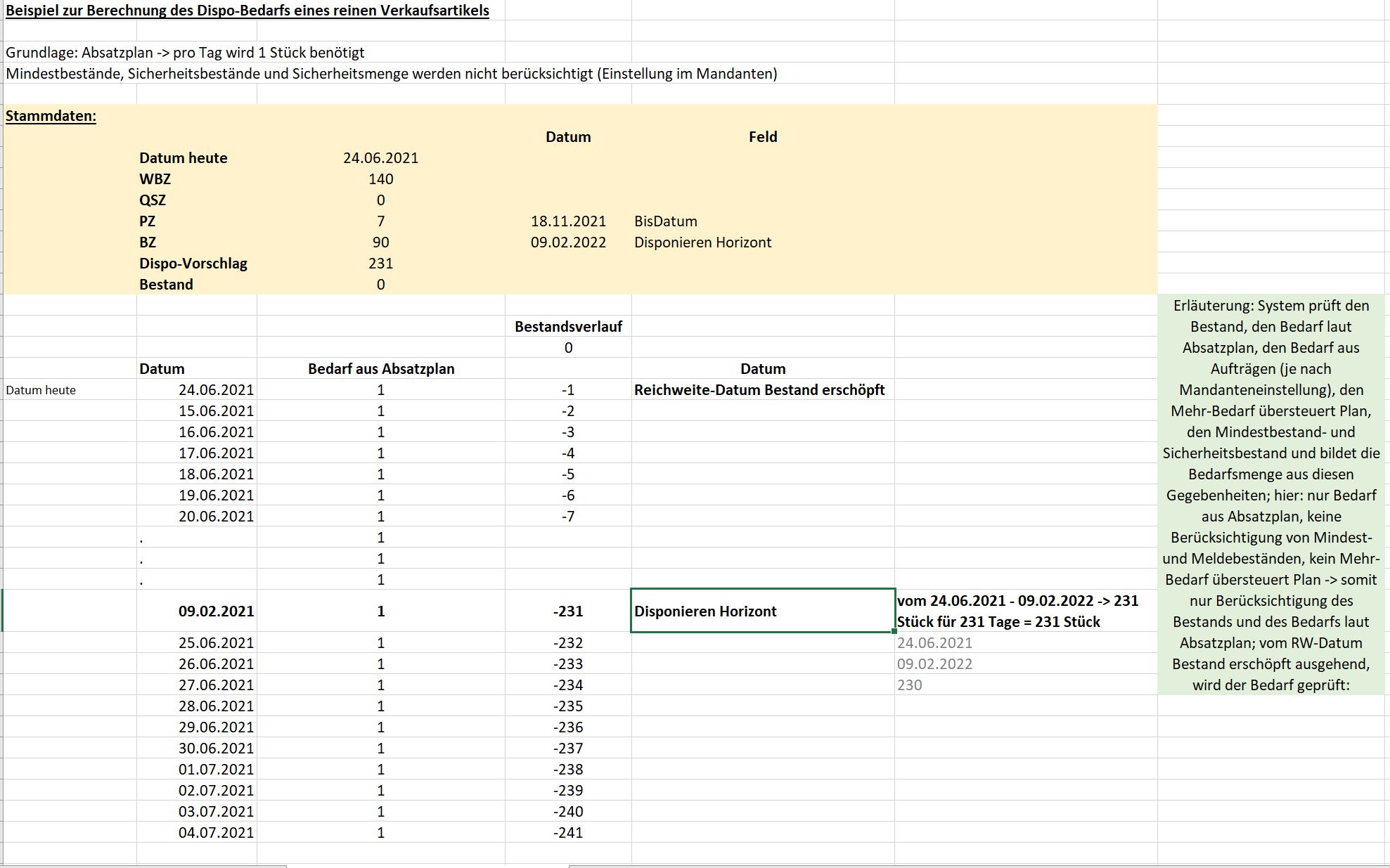Click the title cell about Dispo-Bedarf Berechnung
This screenshot has height=868, width=1390.
(247, 11)
